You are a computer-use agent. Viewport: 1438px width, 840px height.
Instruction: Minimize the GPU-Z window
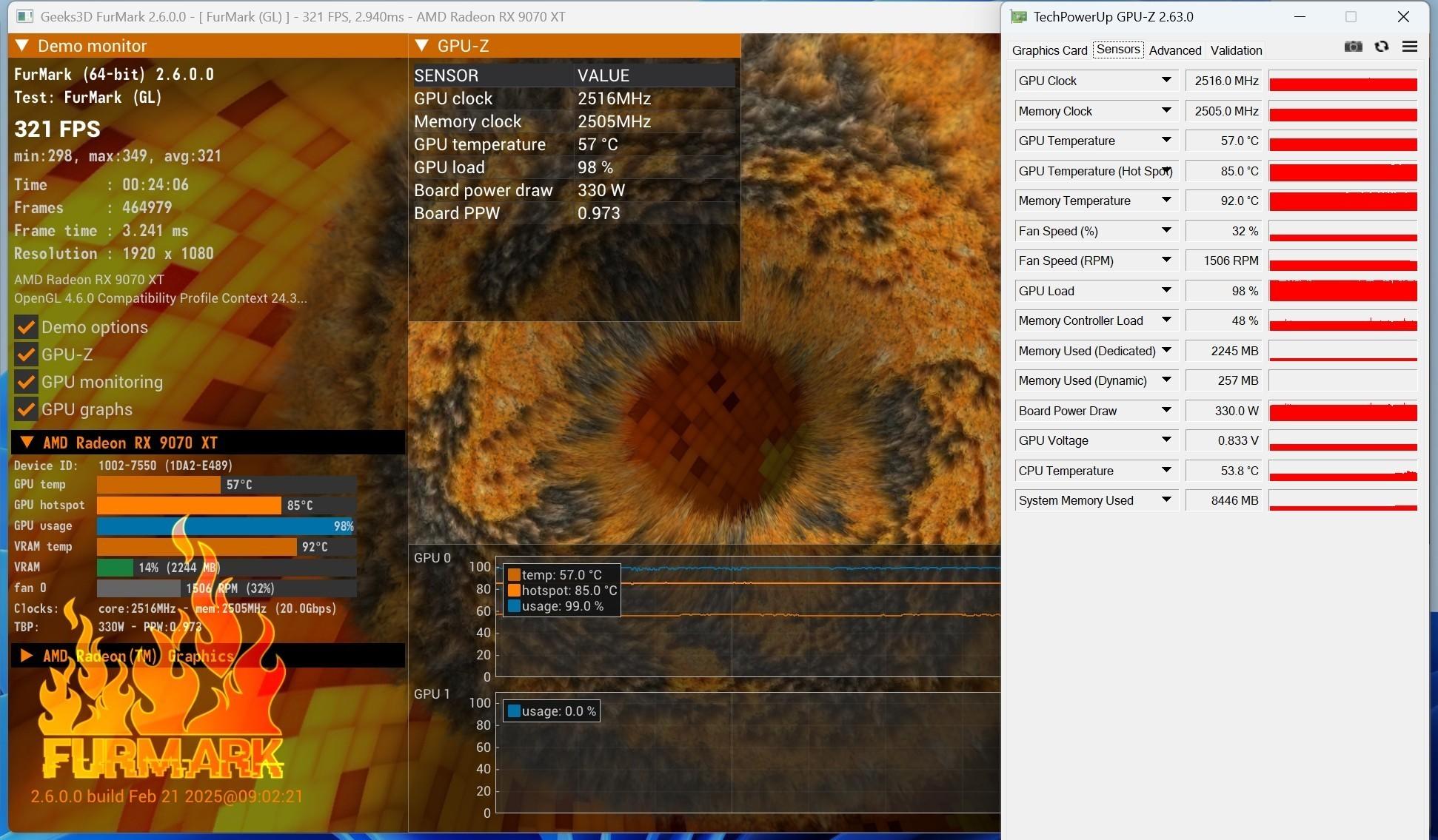pos(1300,16)
